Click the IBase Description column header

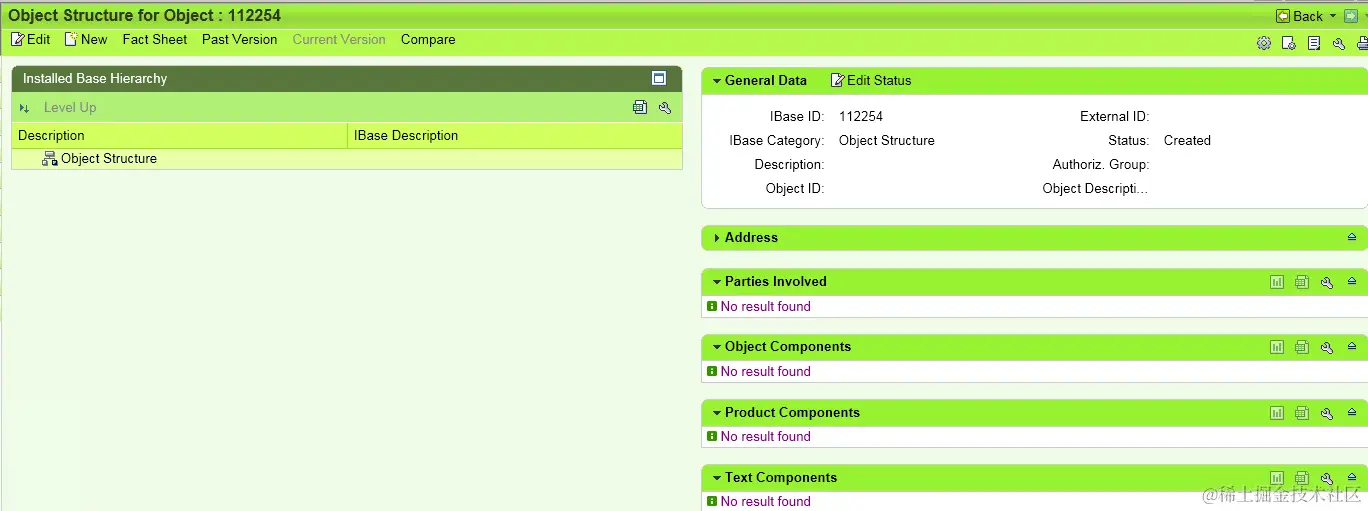click(x=515, y=135)
